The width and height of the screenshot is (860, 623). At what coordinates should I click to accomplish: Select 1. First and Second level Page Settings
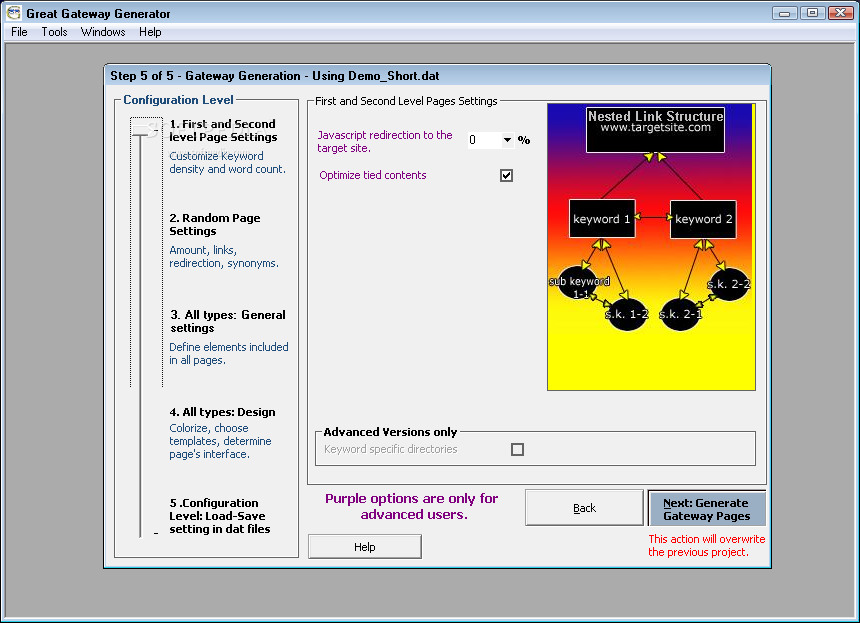click(223, 131)
